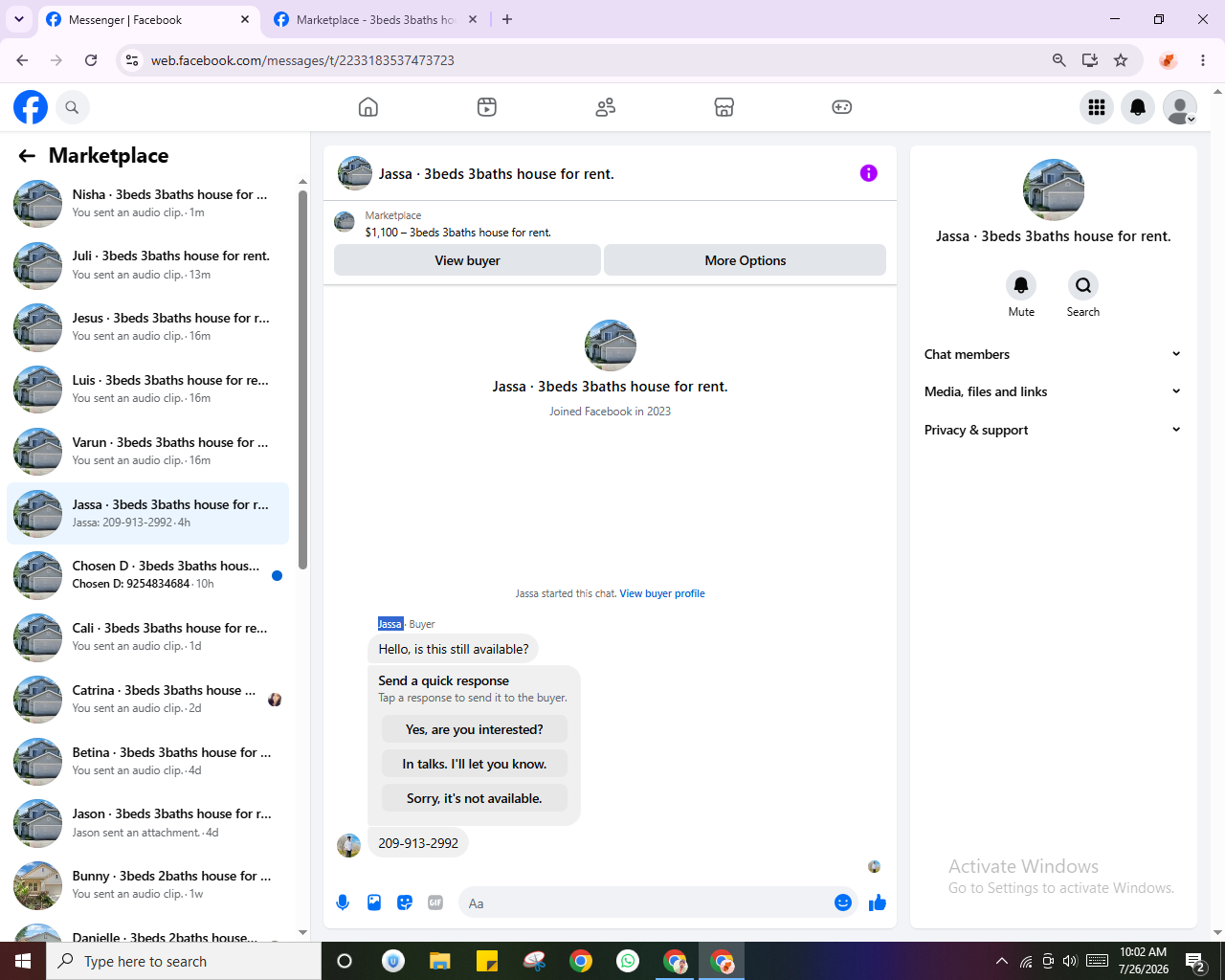Screen dimensions: 1225x980
Task: Open the Windows Start button
Action: click(x=23, y=961)
